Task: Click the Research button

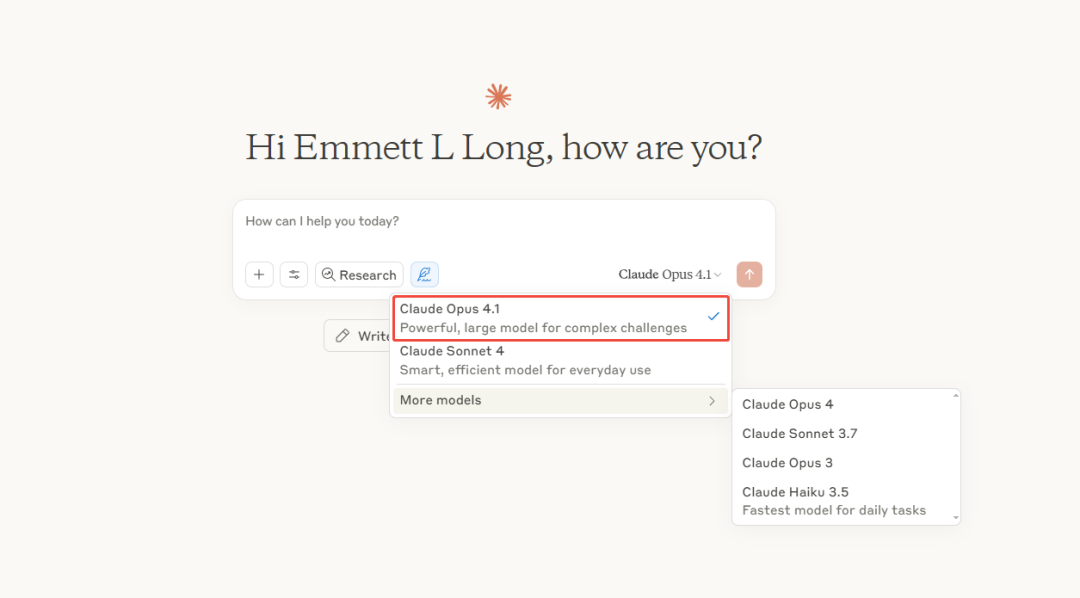Action: click(x=359, y=274)
